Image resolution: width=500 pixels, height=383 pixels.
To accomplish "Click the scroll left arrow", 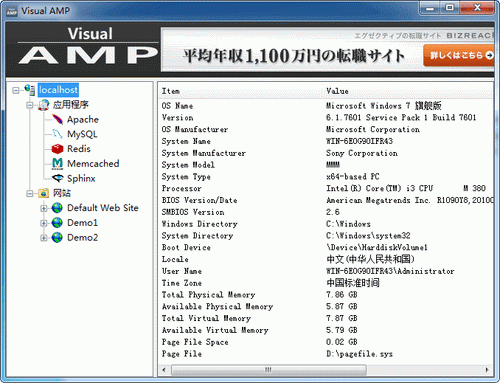I will (164, 370).
